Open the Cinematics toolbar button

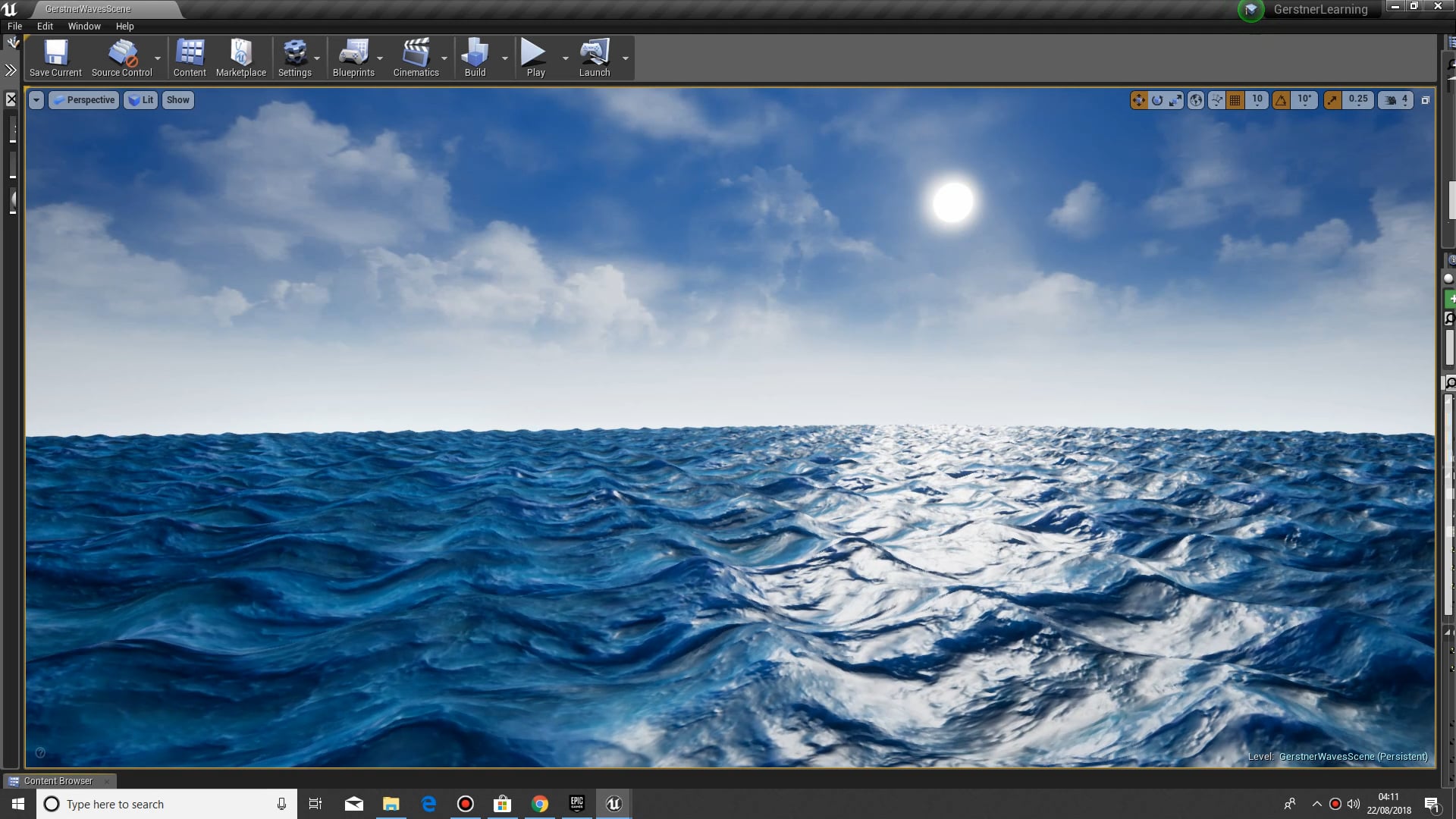click(416, 58)
